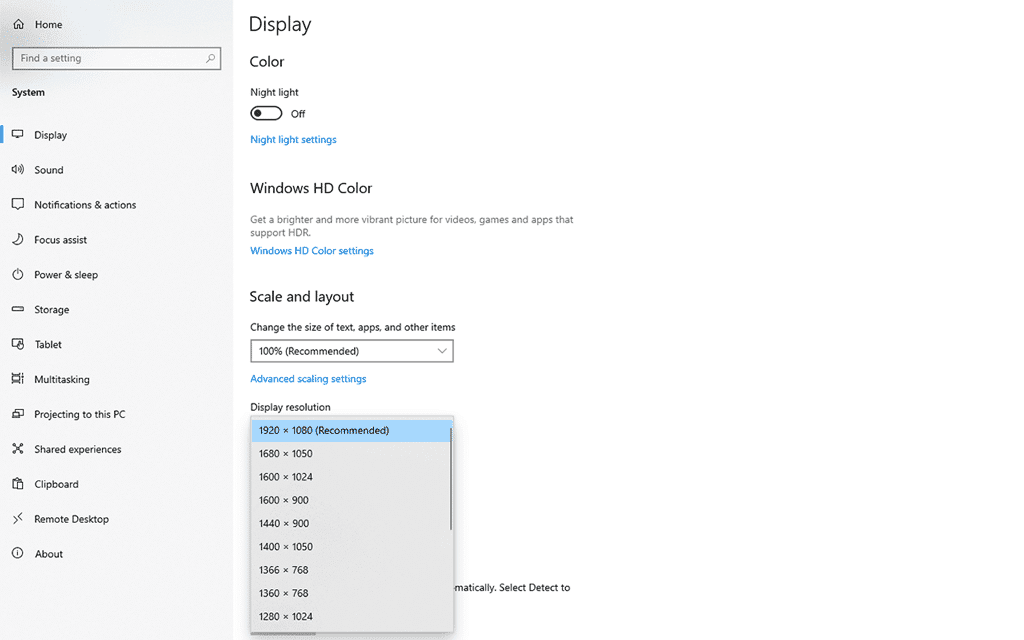This screenshot has width=1024, height=640.
Task: Select the Display icon in sidebar
Action: (x=19, y=134)
